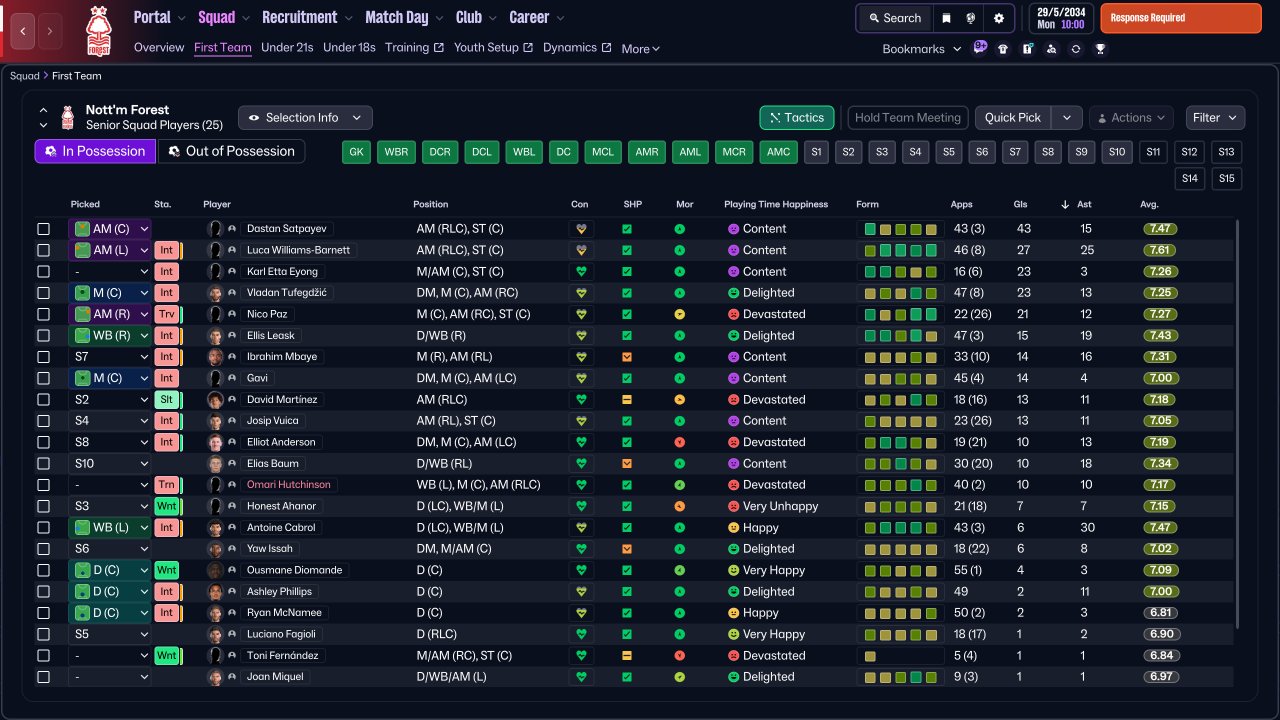Go forward with the right arrow button

pos(49,31)
